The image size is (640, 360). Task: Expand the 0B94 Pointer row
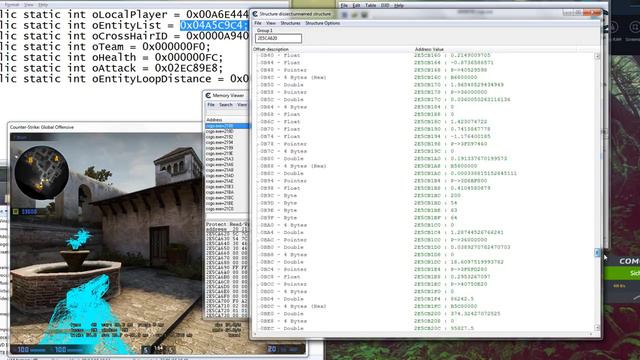(x=257, y=181)
